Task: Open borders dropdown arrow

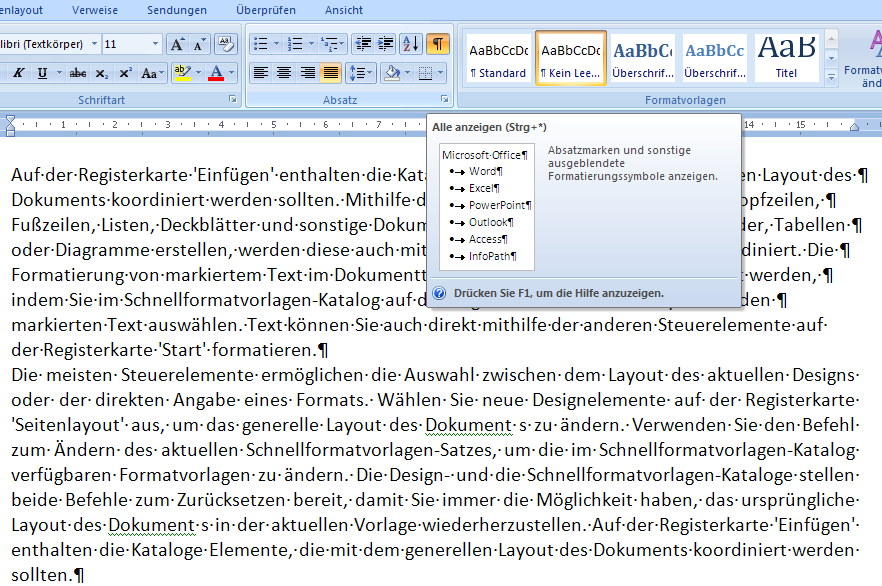Action: (440, 73)
